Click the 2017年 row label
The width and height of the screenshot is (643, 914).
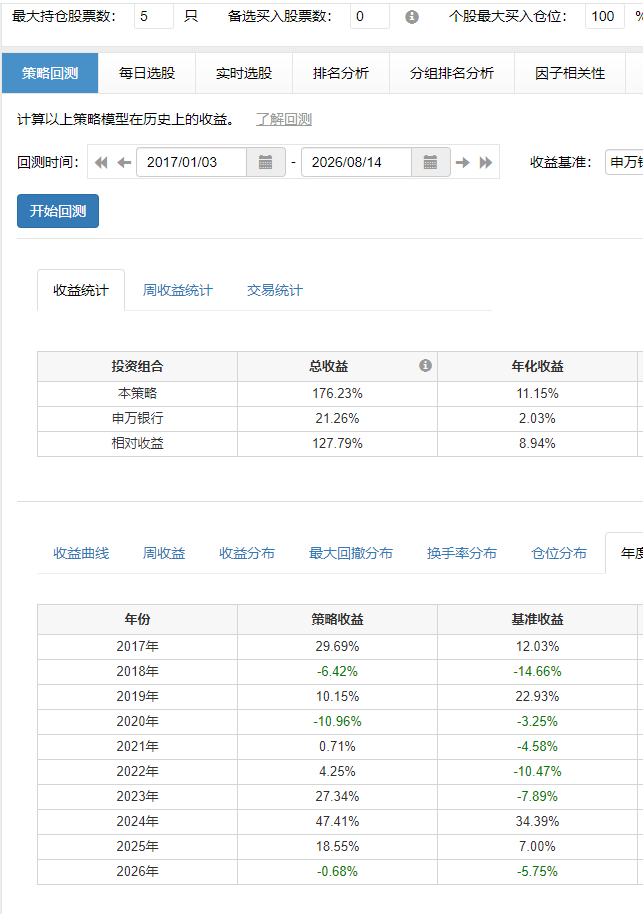tap(138, 646)
